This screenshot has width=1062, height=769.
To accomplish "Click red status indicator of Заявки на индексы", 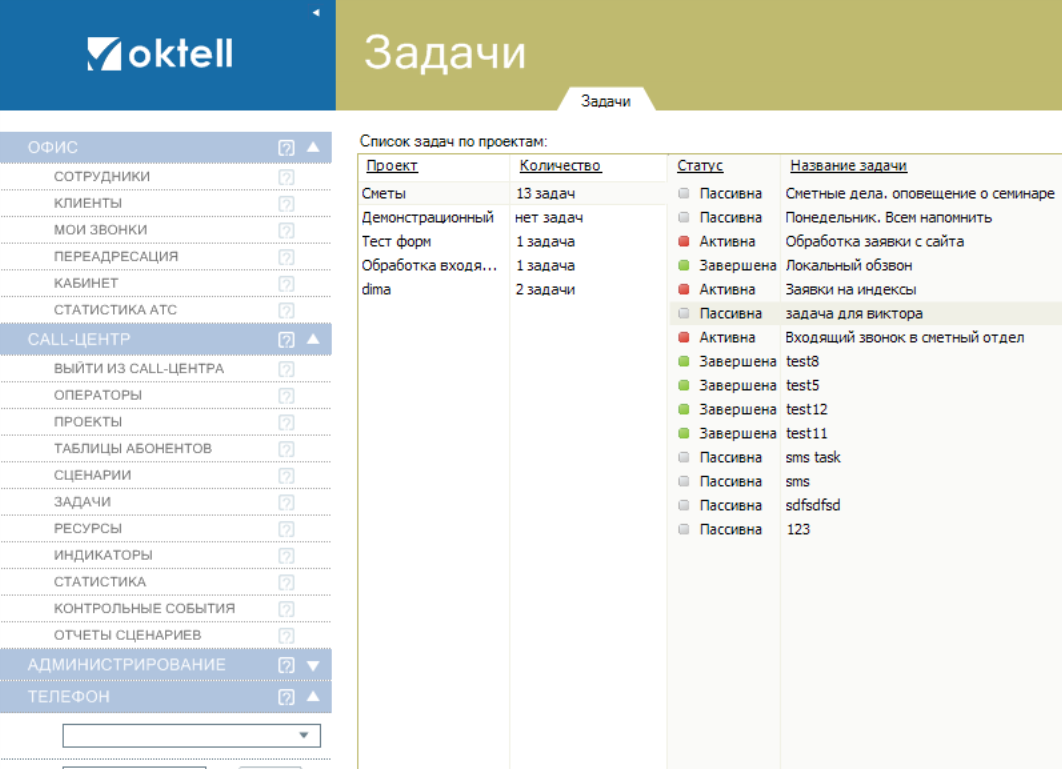I will click(x=684, y=290).
